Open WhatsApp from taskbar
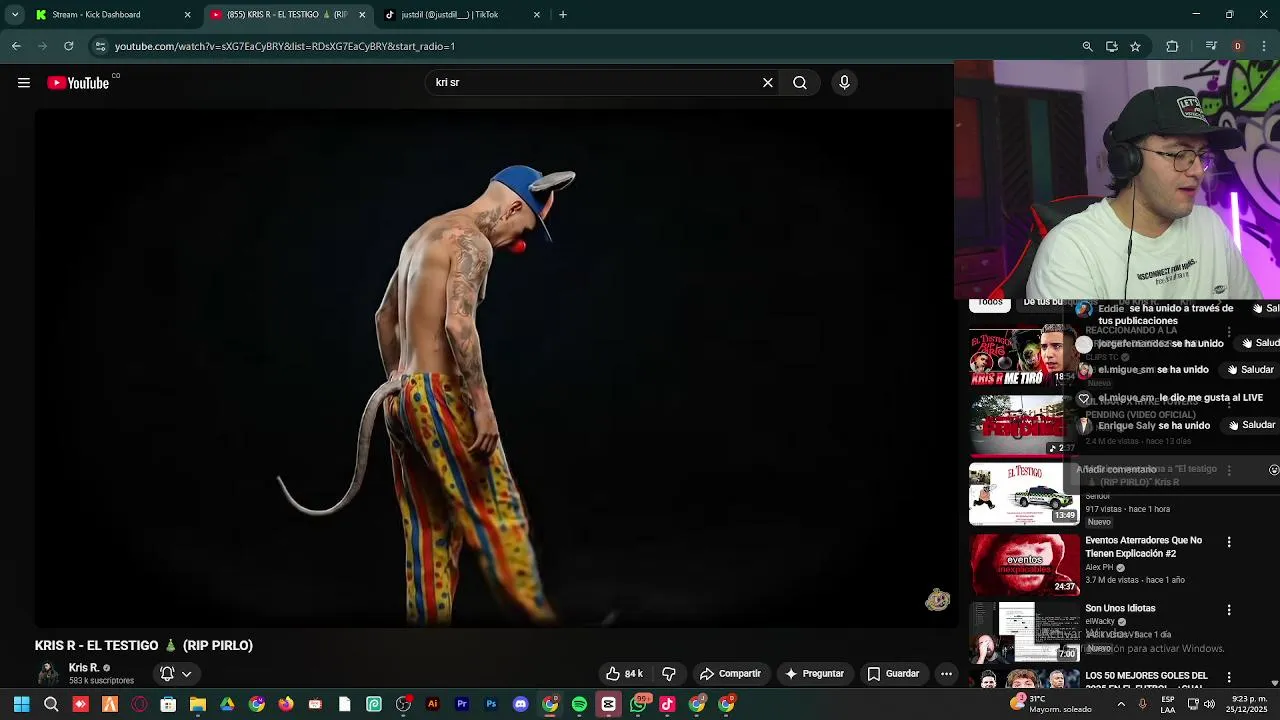Screen dimensions: 1280x720 point(638,705)
